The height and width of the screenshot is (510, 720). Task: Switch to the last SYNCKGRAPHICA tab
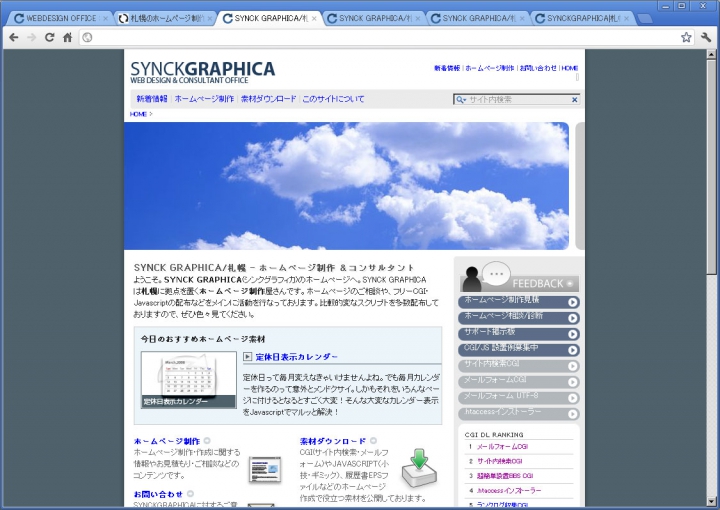click(x=581, y=18)
